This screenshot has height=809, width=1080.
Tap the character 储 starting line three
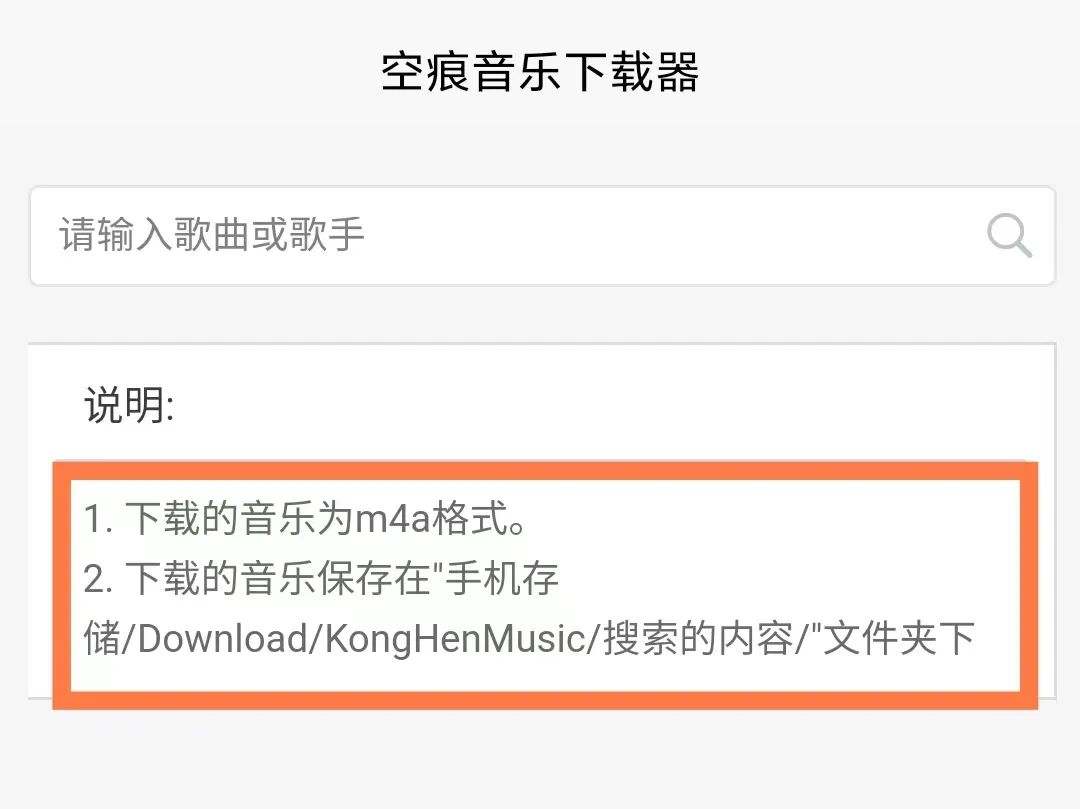point(102,638)
